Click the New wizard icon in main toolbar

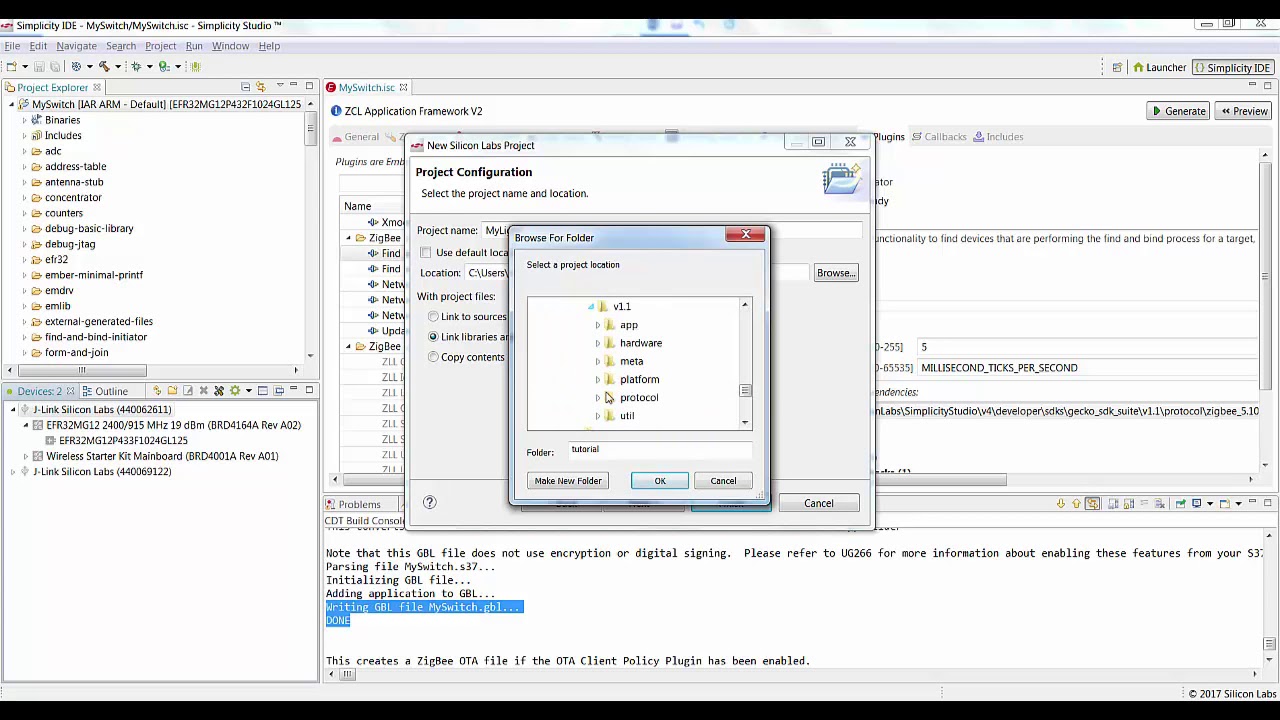(x=10, y=66)
